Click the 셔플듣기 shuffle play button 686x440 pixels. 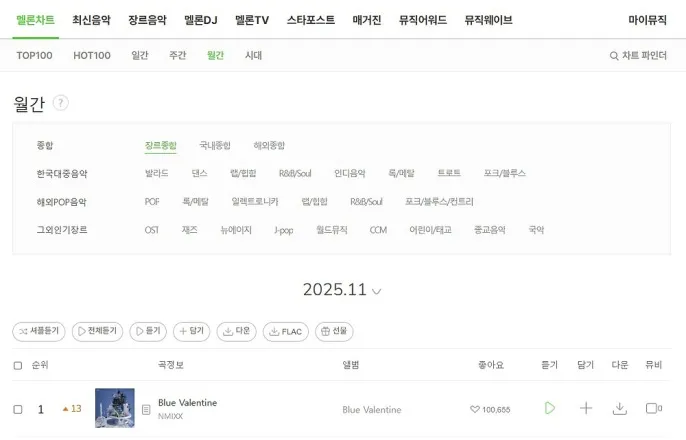point(39,332)
